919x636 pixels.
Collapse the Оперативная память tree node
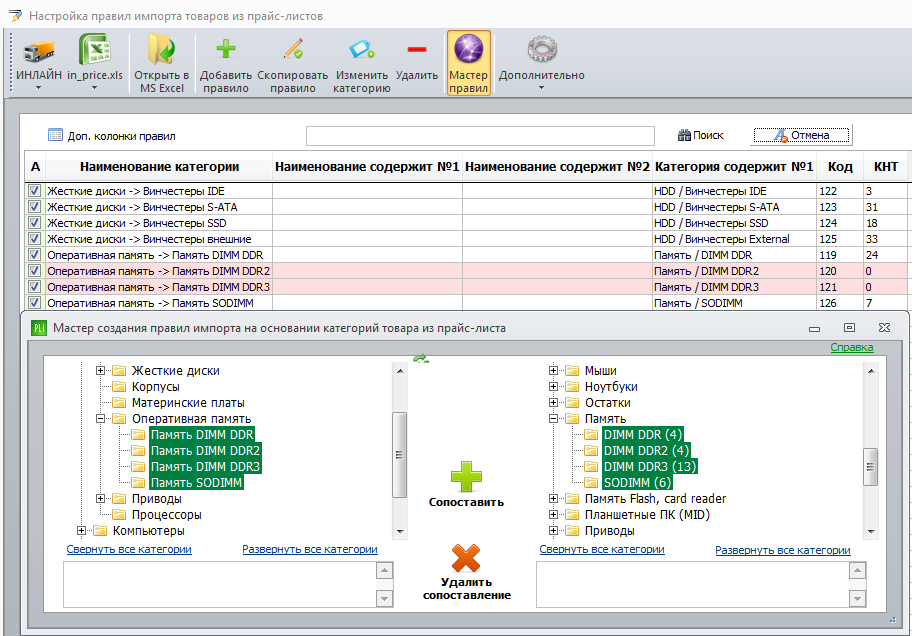coord(100,419)
